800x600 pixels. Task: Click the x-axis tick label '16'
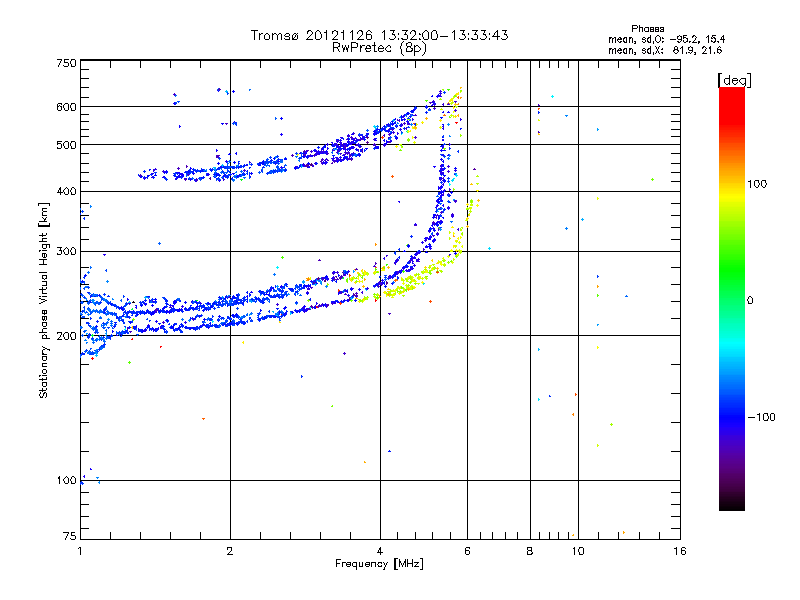pyautogui.click(x=680, y=551)
